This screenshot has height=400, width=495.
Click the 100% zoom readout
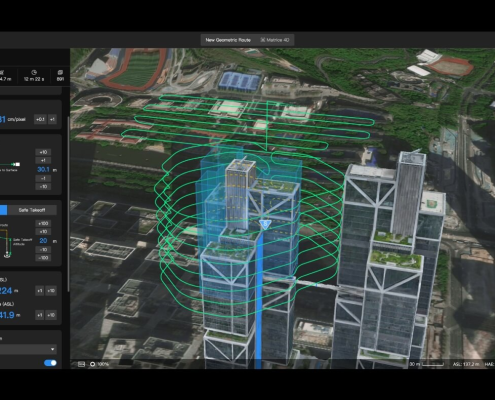[103, 364]
